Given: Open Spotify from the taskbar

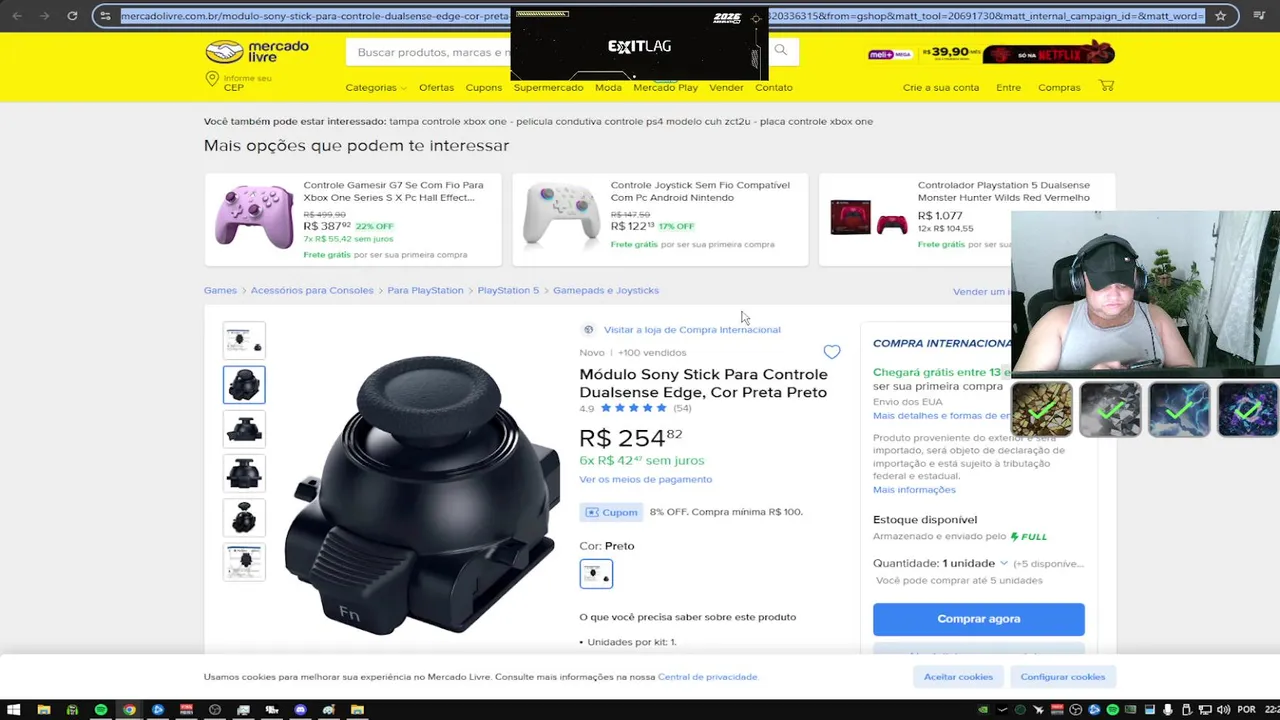Looking at the screenshot, I should pos(101,710).
